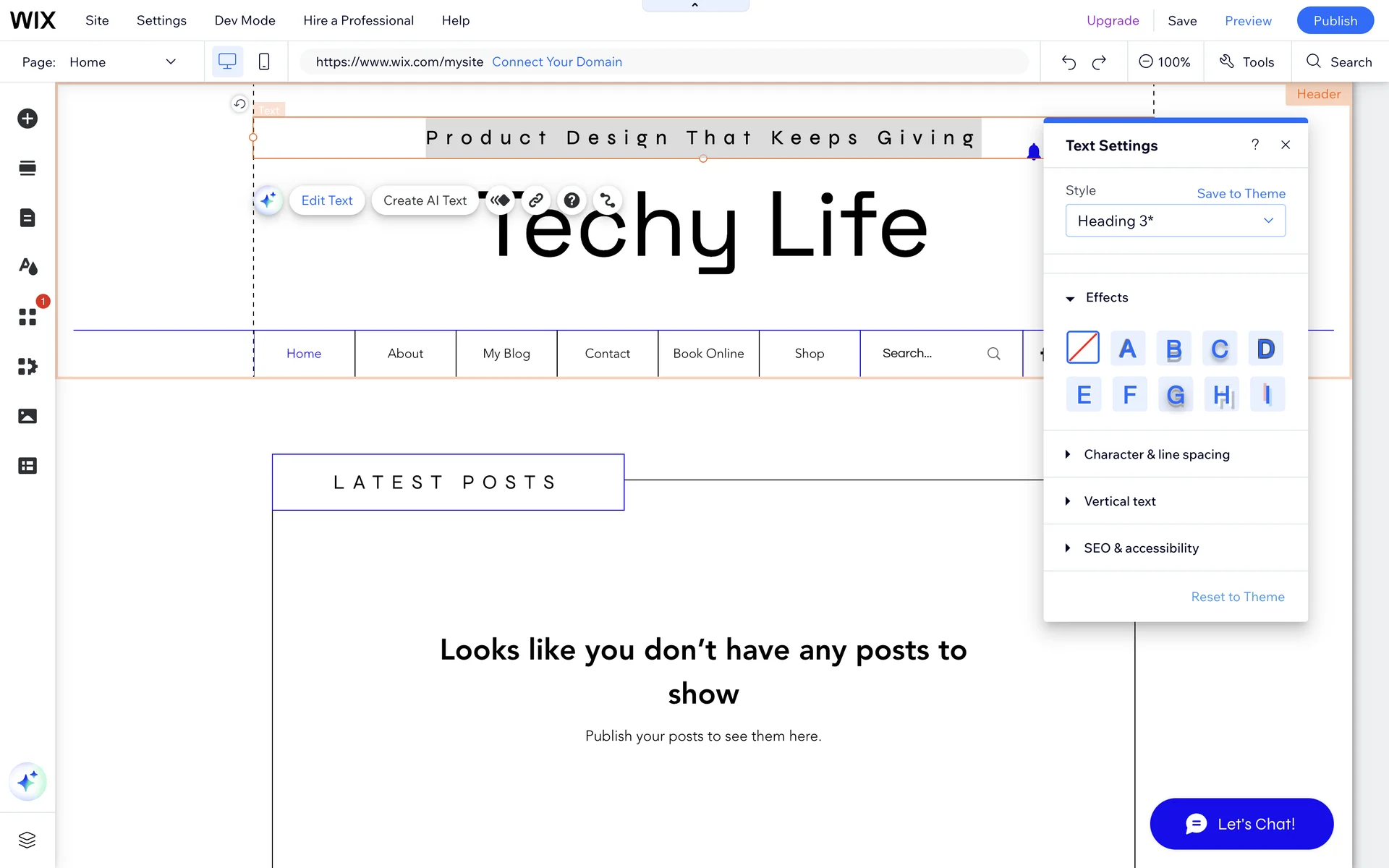Click the undo arrow

1069,62
